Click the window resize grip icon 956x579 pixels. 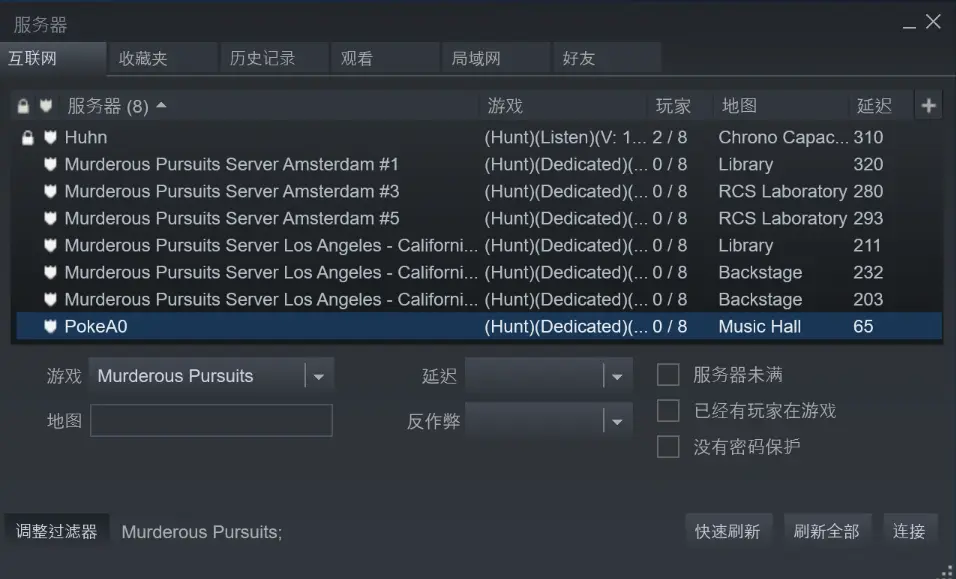[947, 572]
